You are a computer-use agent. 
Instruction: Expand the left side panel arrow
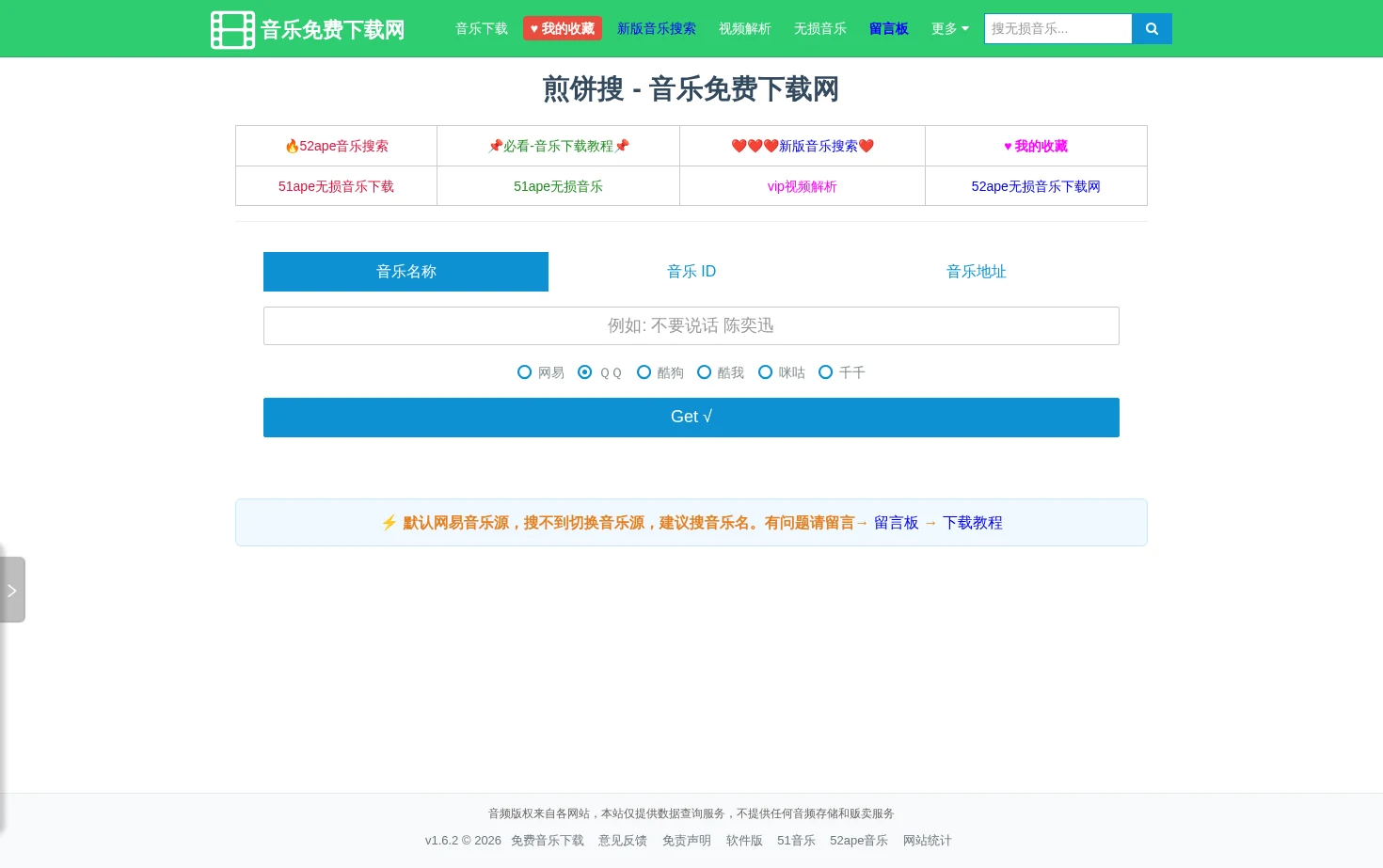(x=12, y=590)
